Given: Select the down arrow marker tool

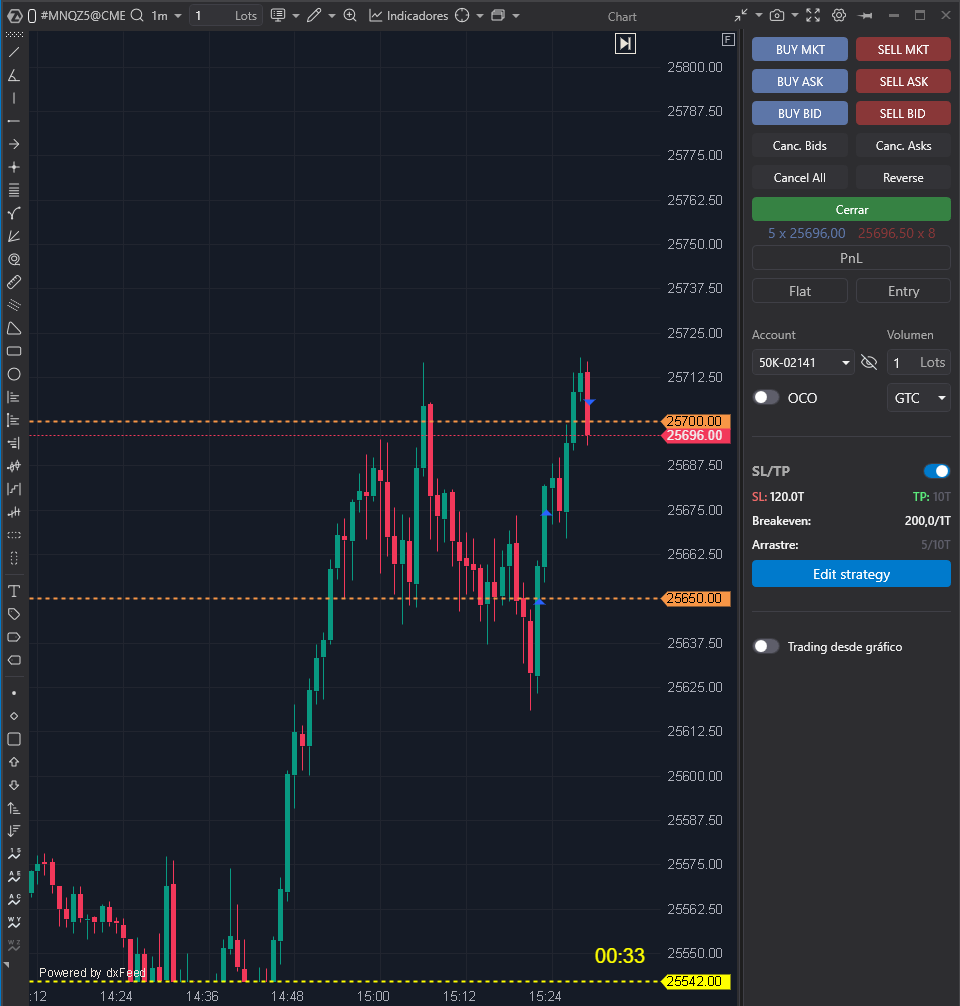Looking at the screenshot, I should tap(13, 785).
